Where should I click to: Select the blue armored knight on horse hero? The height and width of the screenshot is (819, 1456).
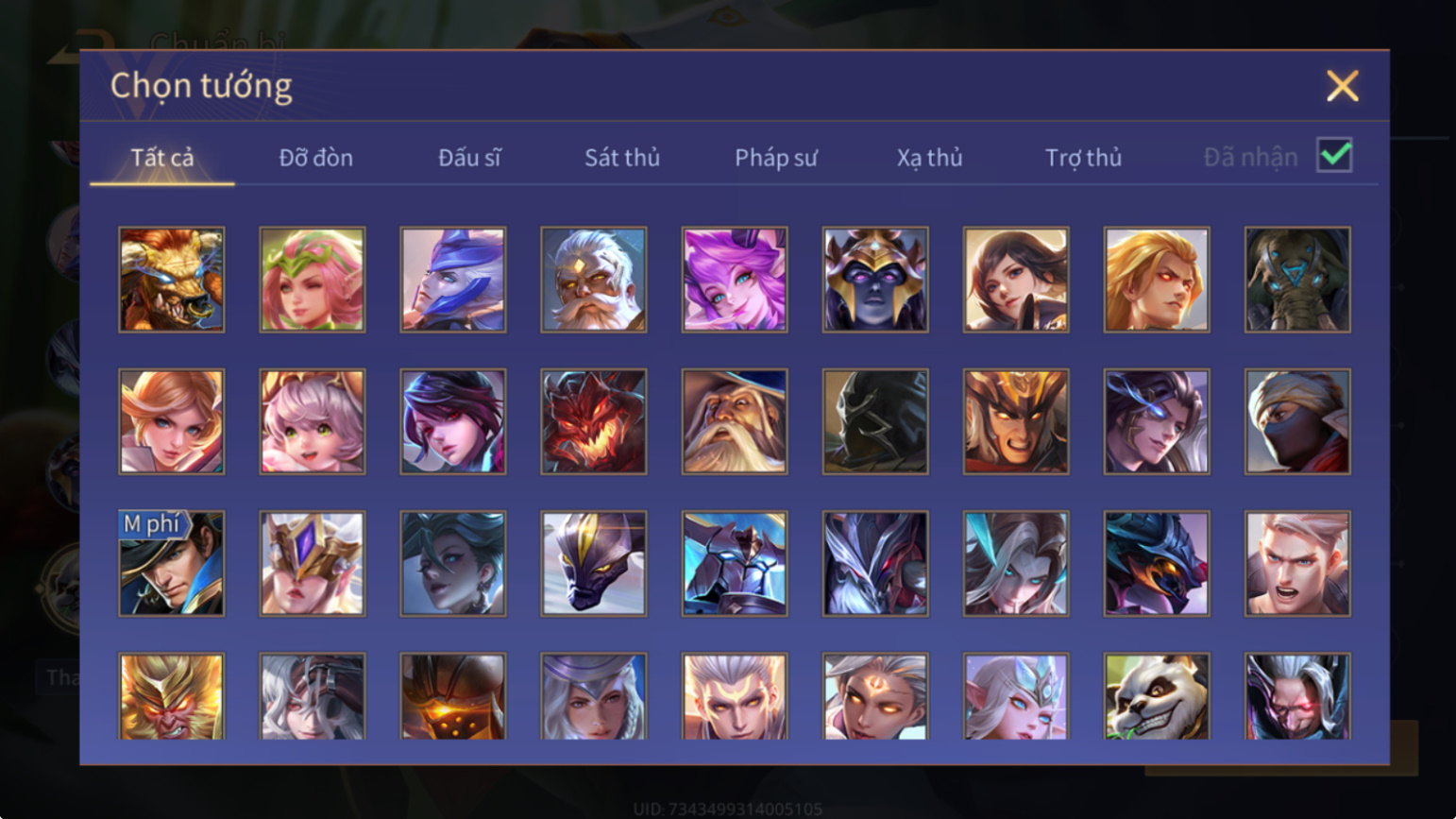[735, 564]
